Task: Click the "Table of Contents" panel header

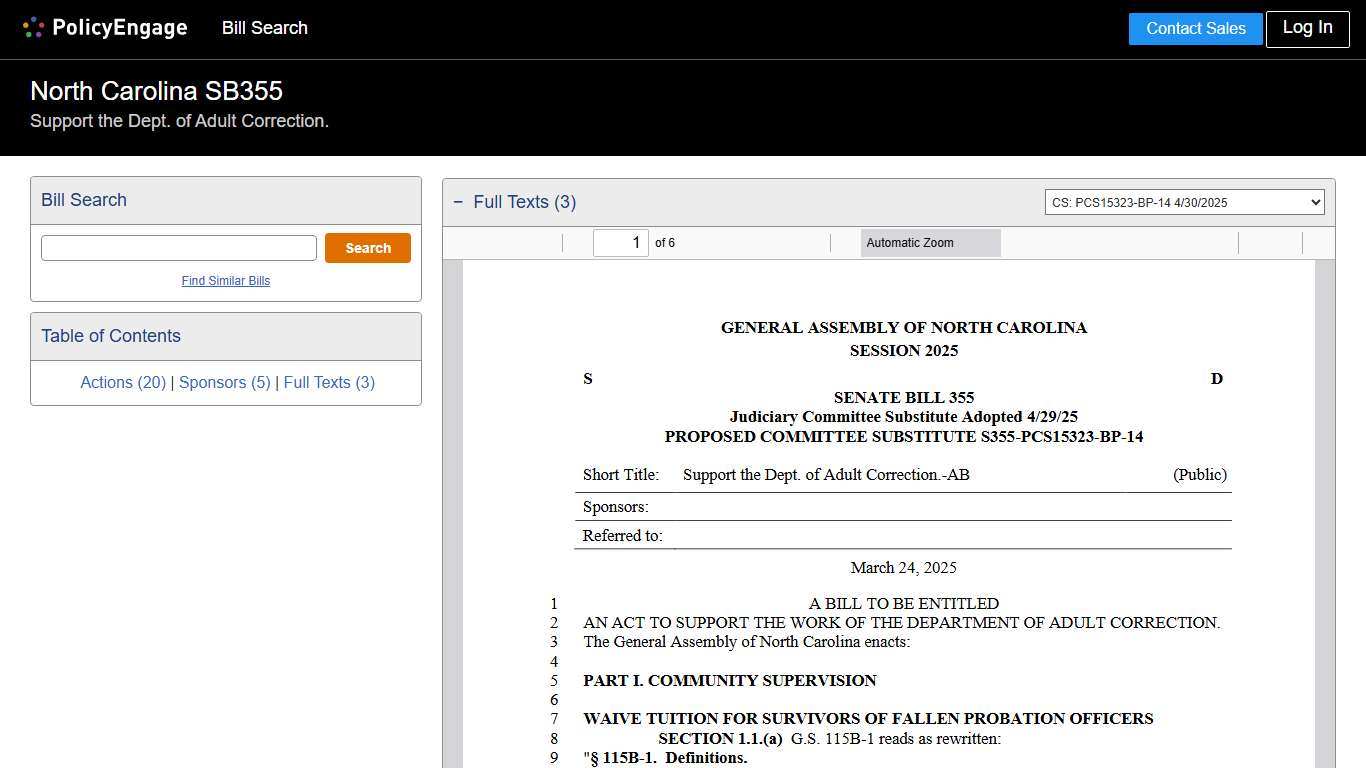Action: point(110,336)
